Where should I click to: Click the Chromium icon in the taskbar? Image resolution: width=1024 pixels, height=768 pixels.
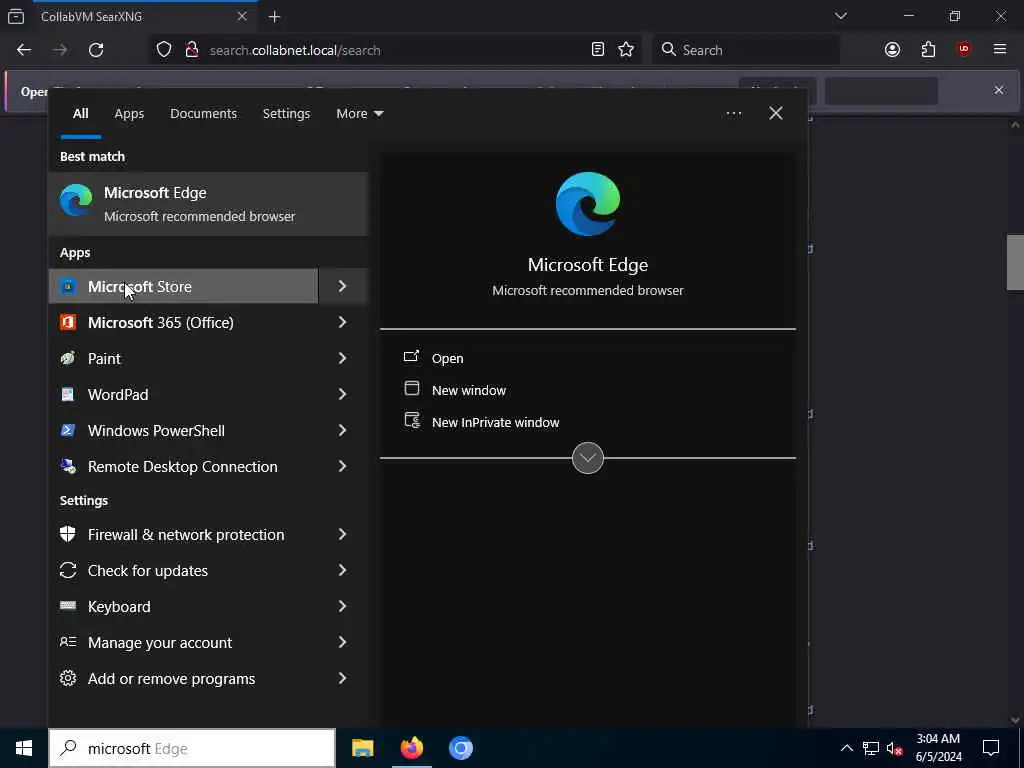tap(460, 748)
